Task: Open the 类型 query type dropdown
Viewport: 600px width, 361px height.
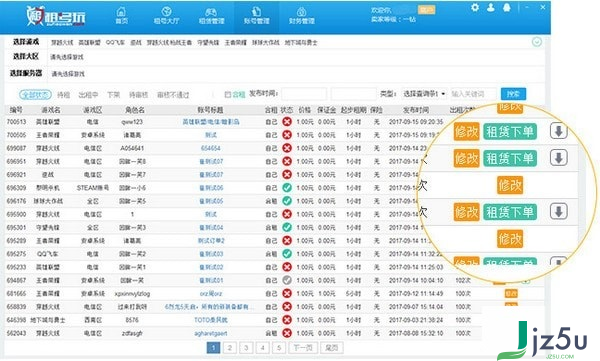Action: coord(424,94)
